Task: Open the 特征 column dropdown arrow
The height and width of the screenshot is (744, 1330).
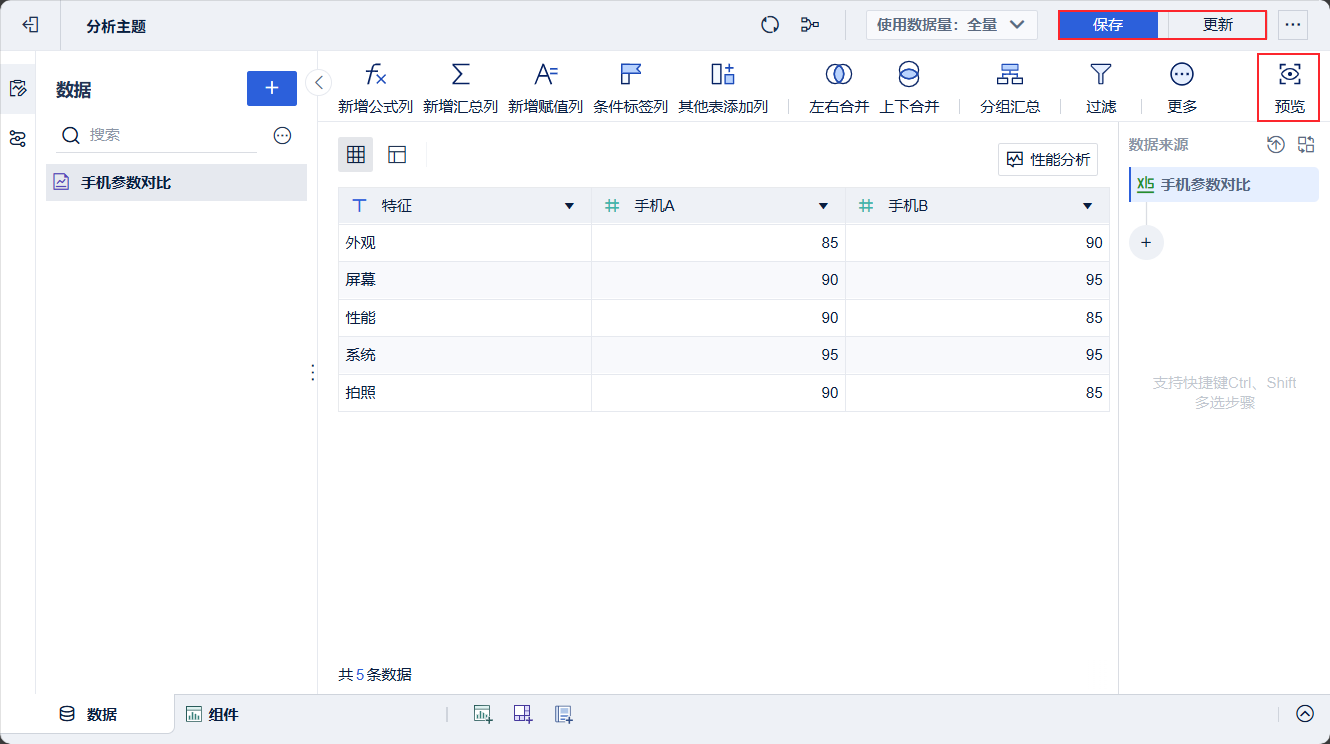Action: pyautogui.click(x=569, y=206)
